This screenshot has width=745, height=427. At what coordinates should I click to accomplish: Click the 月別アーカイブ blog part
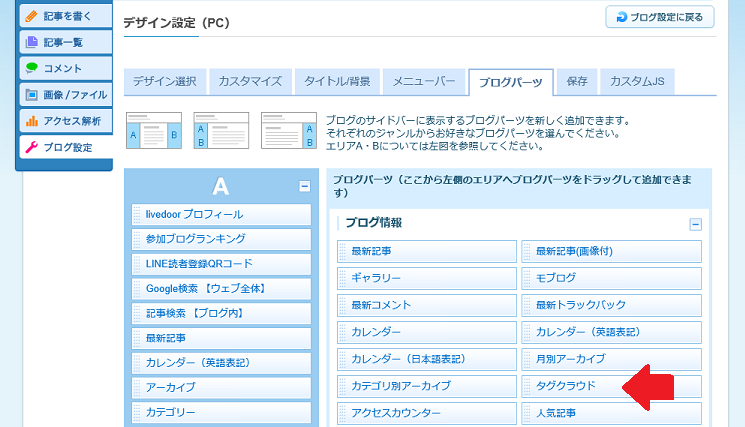[x=611, y=360]
